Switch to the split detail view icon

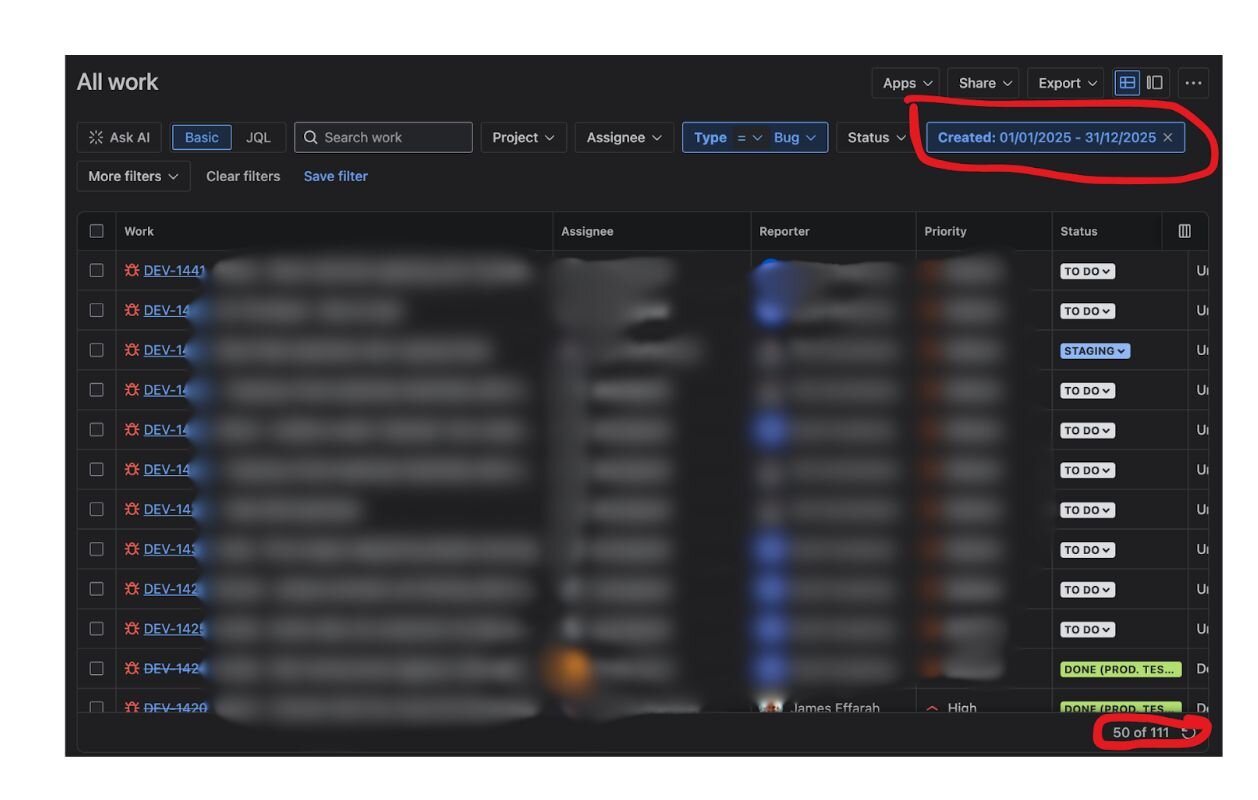point(1155,83)
